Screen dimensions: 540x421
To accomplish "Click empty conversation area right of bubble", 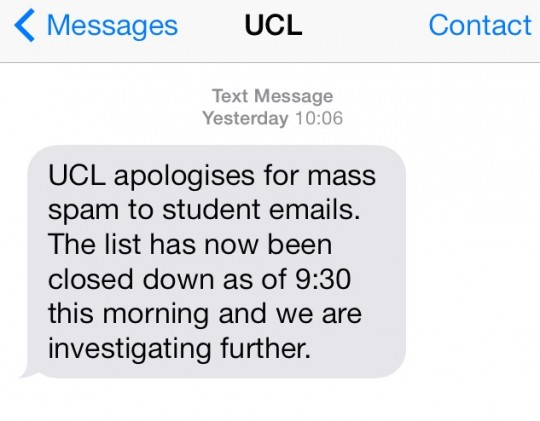I will point(472,262).
